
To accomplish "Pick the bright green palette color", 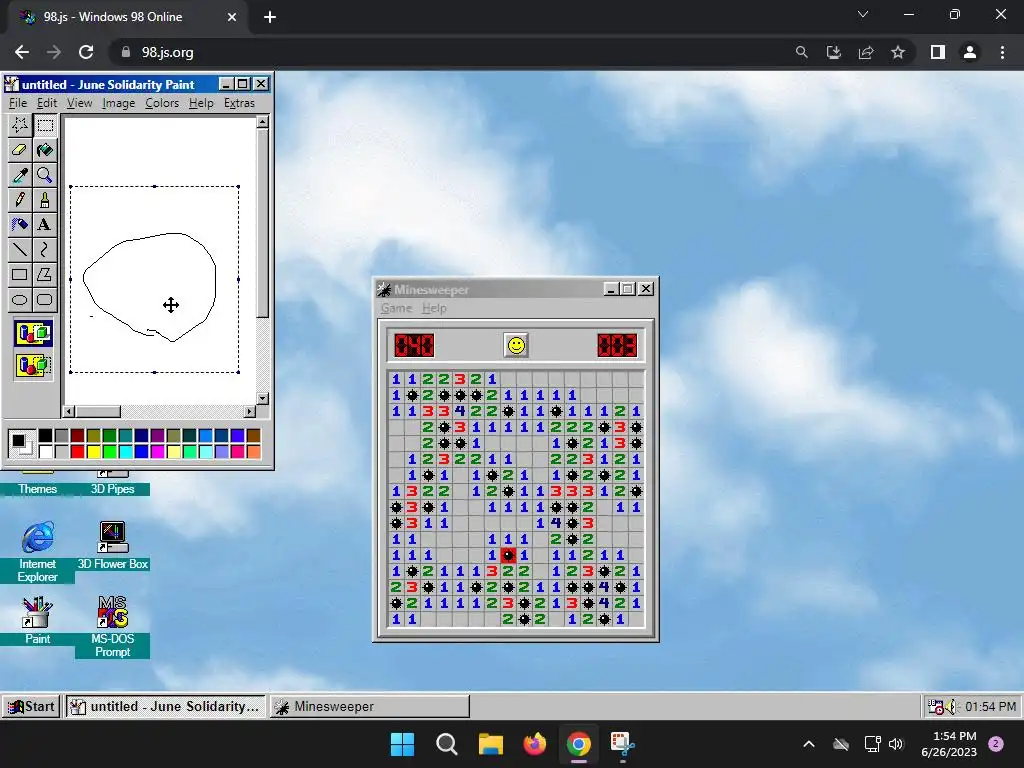I will pos(109,451).
